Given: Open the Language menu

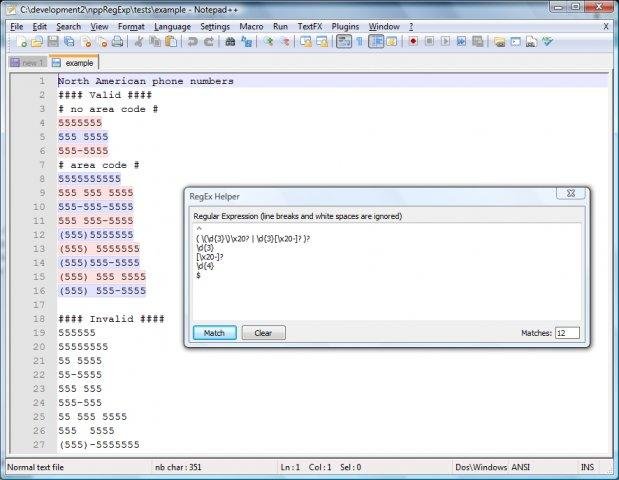Looking at the screenshot, I should click(172, 26).
